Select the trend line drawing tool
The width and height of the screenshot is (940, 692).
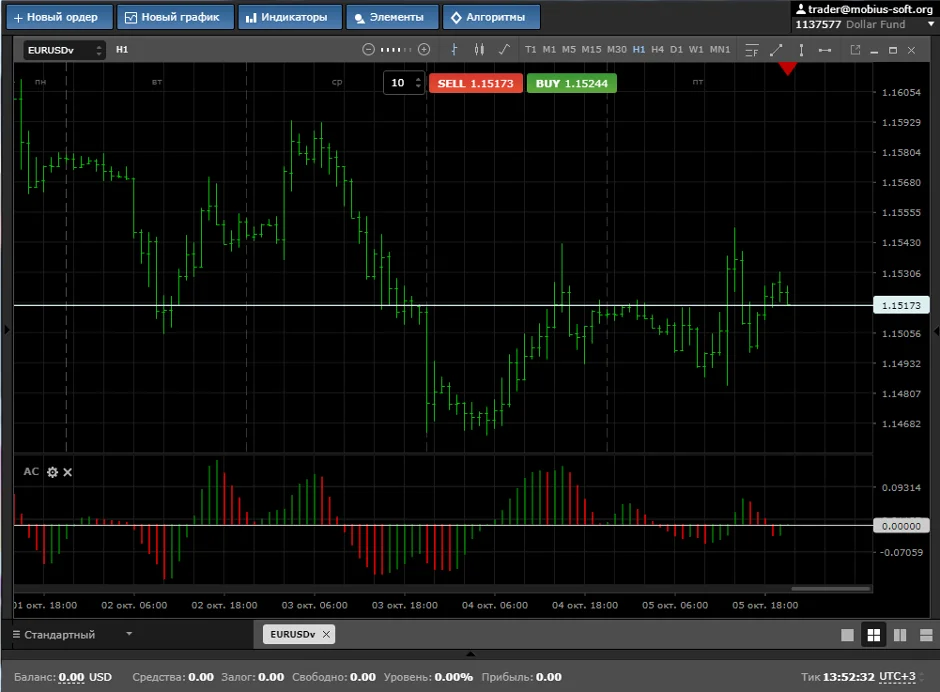tap(776, 50)
